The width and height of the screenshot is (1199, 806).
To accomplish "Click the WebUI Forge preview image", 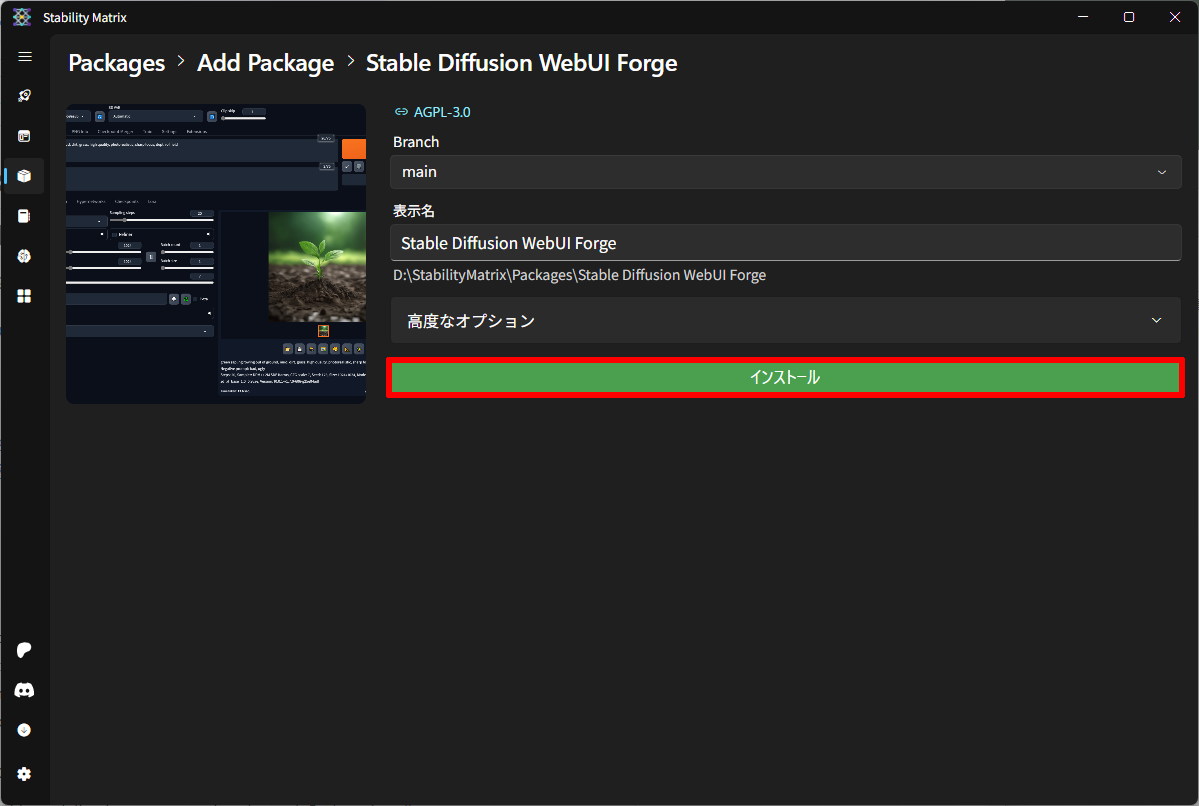I will (216, 254).
